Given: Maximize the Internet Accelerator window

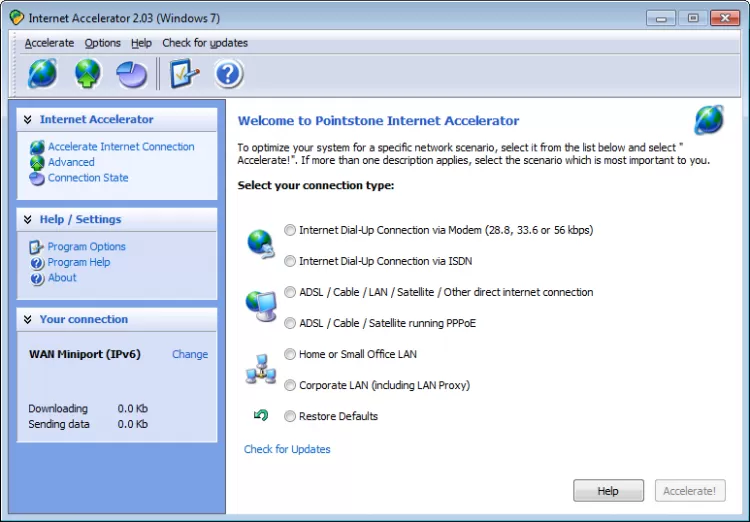Looking at the screenshot, I should click(693, 18).
